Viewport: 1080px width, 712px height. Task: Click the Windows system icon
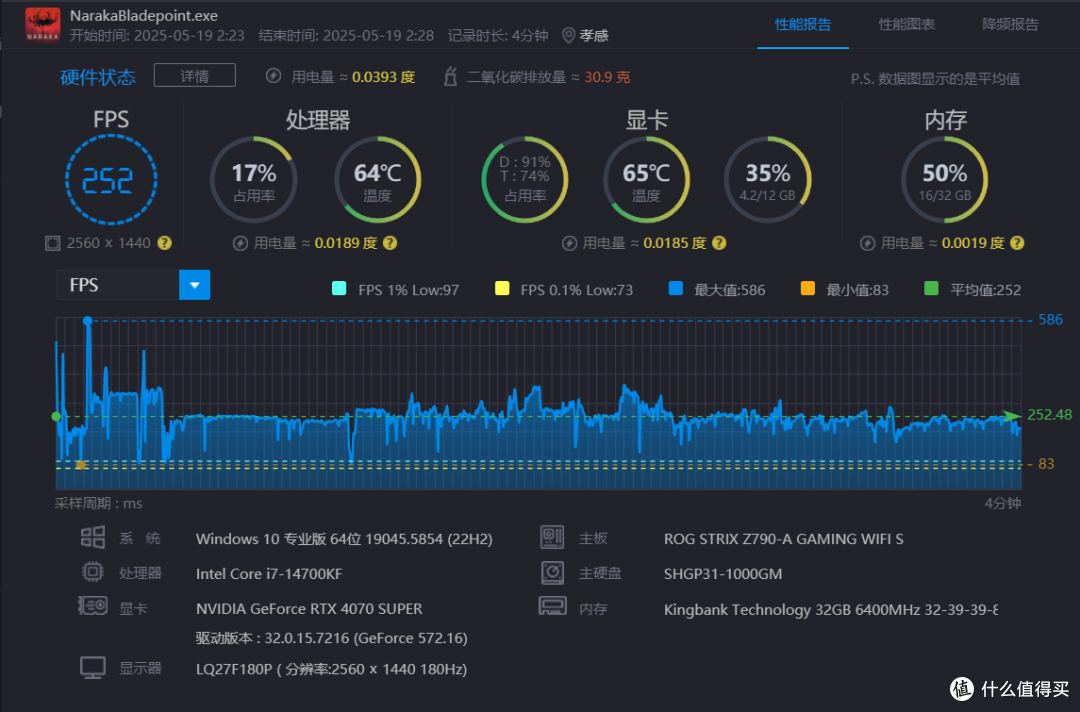93,537
